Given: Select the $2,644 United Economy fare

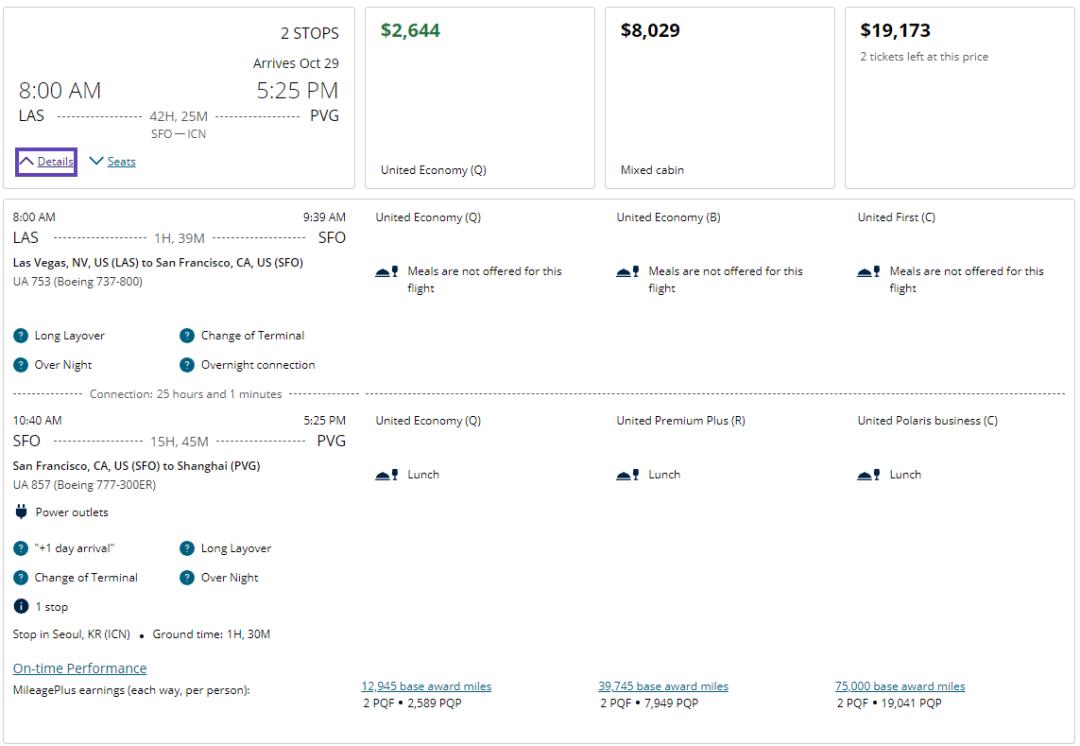Looking at the screenshot, I should click(x=479, y=98).
